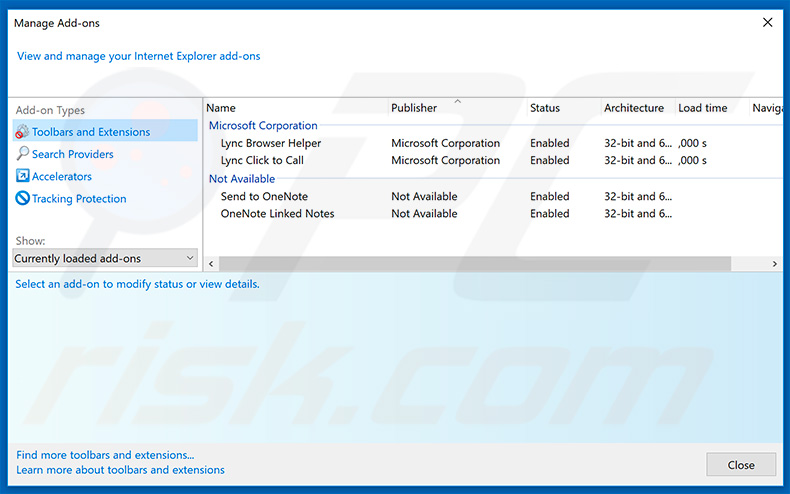Image resolution: width=790 pixels, height=494 pixels.
Task: Select the OneNote Linked Notes add-on
Action: tap(277, 214)
